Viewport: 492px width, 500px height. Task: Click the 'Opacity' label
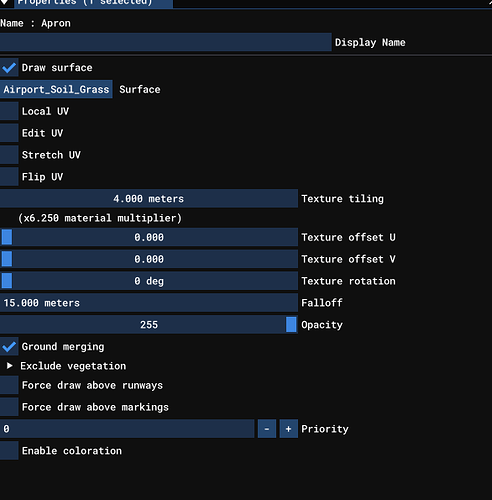pos(322,325)
